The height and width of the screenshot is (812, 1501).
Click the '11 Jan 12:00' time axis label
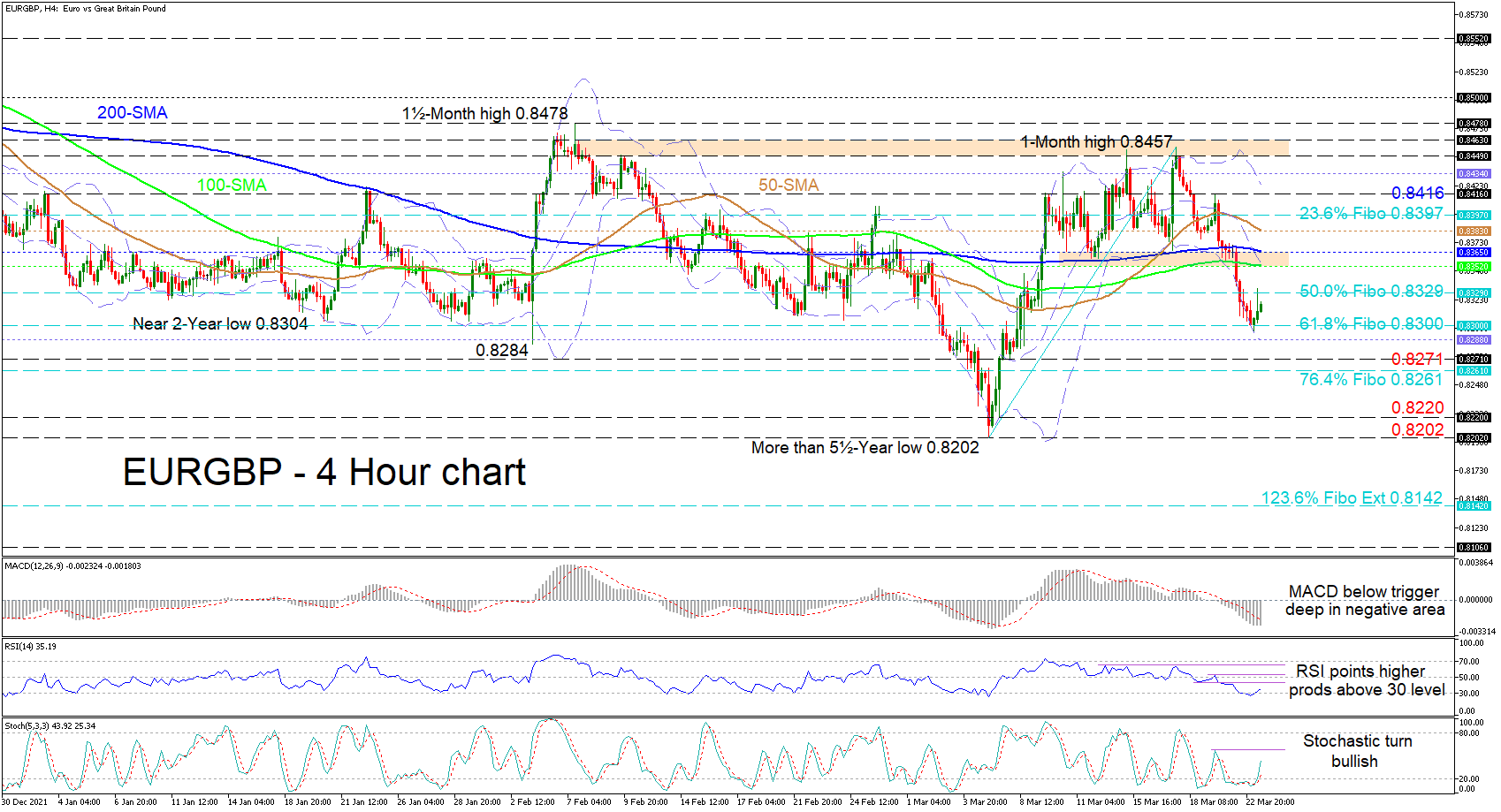pos(194,802)
